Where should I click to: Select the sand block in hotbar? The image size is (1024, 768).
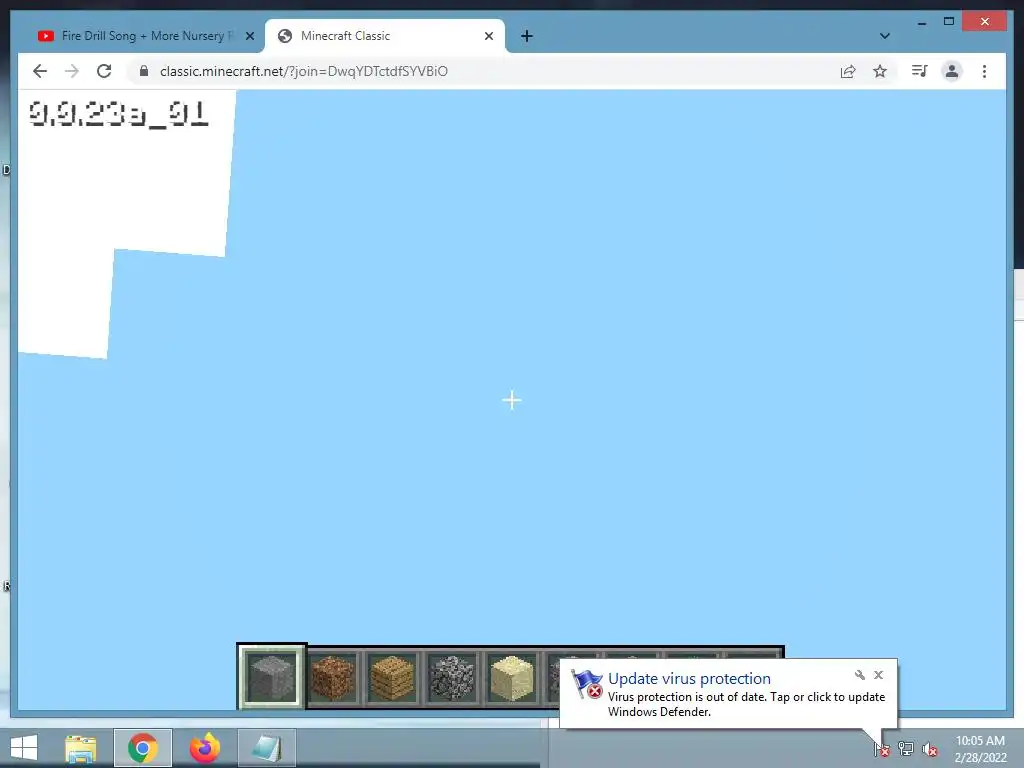pos(511,679)
